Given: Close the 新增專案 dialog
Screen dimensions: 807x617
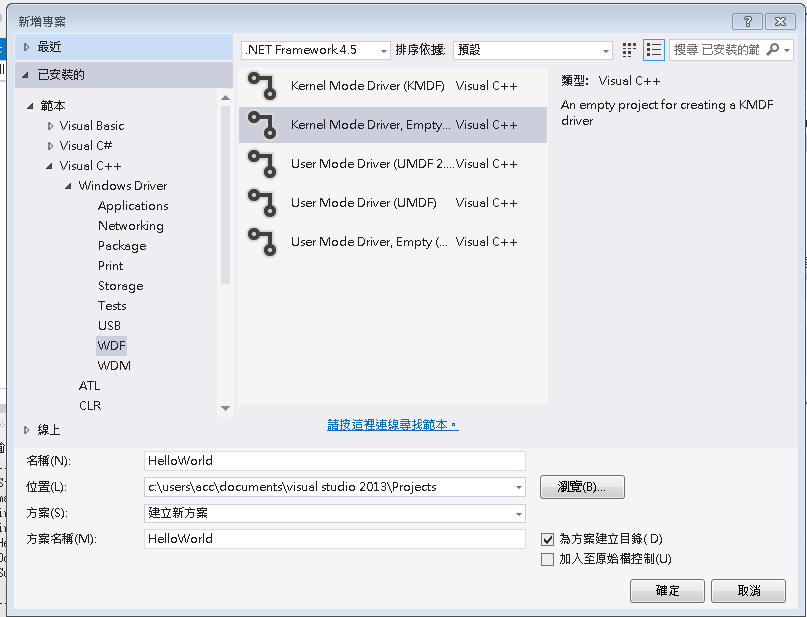Looking at the screenshot, I should (x=780, y=22).
